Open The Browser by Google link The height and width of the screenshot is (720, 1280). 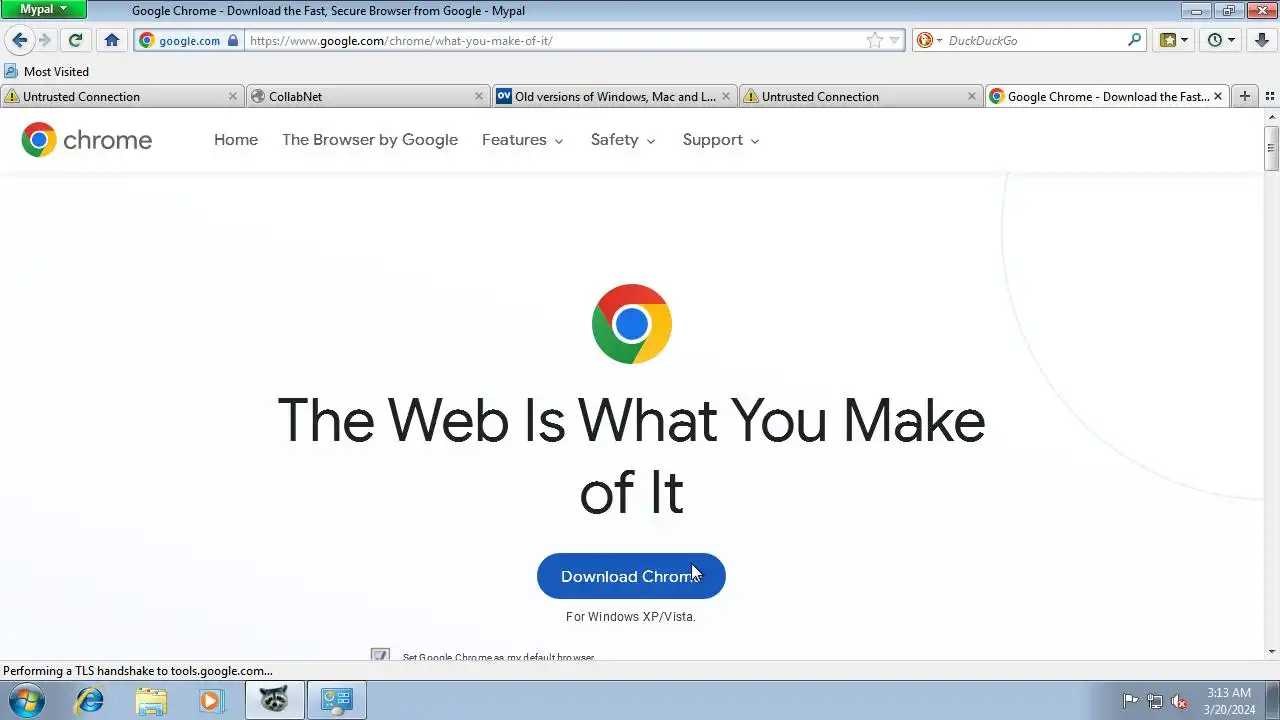click(370, 140)
